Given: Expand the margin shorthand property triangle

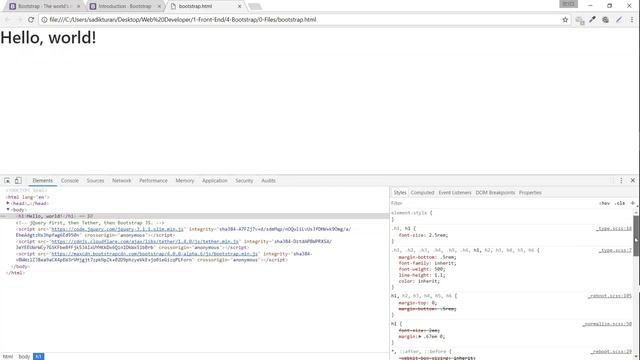Looking at the screenshot, I should pos(420,336).
